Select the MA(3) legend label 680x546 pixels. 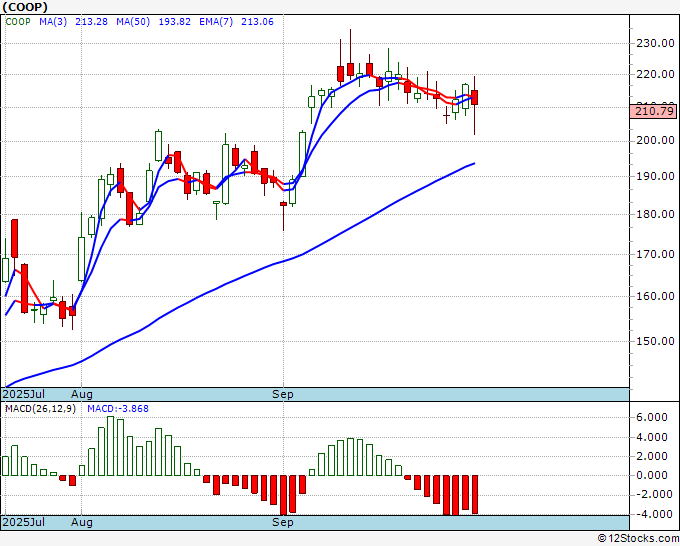coord(53,22)
